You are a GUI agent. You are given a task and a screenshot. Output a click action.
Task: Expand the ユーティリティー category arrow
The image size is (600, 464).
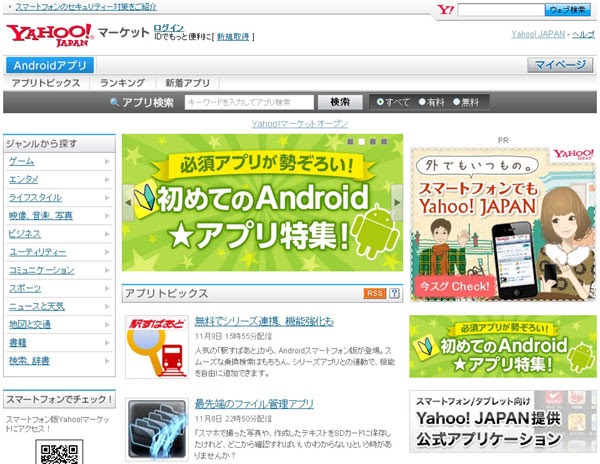coord(107,252)
